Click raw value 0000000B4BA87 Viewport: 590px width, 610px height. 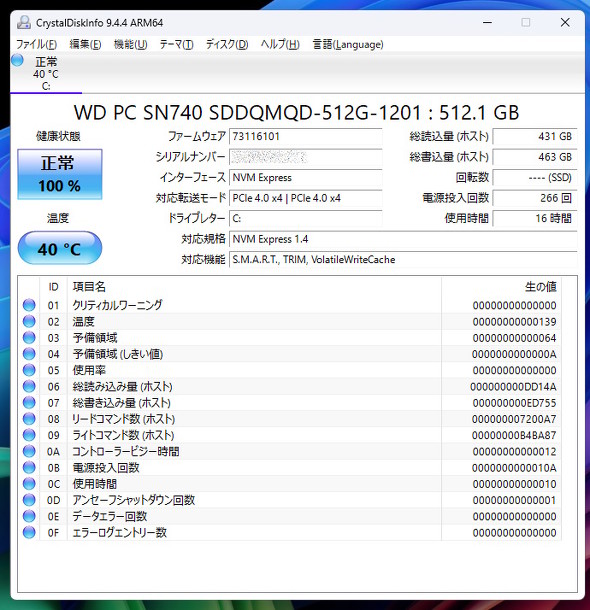click(514, 435)
